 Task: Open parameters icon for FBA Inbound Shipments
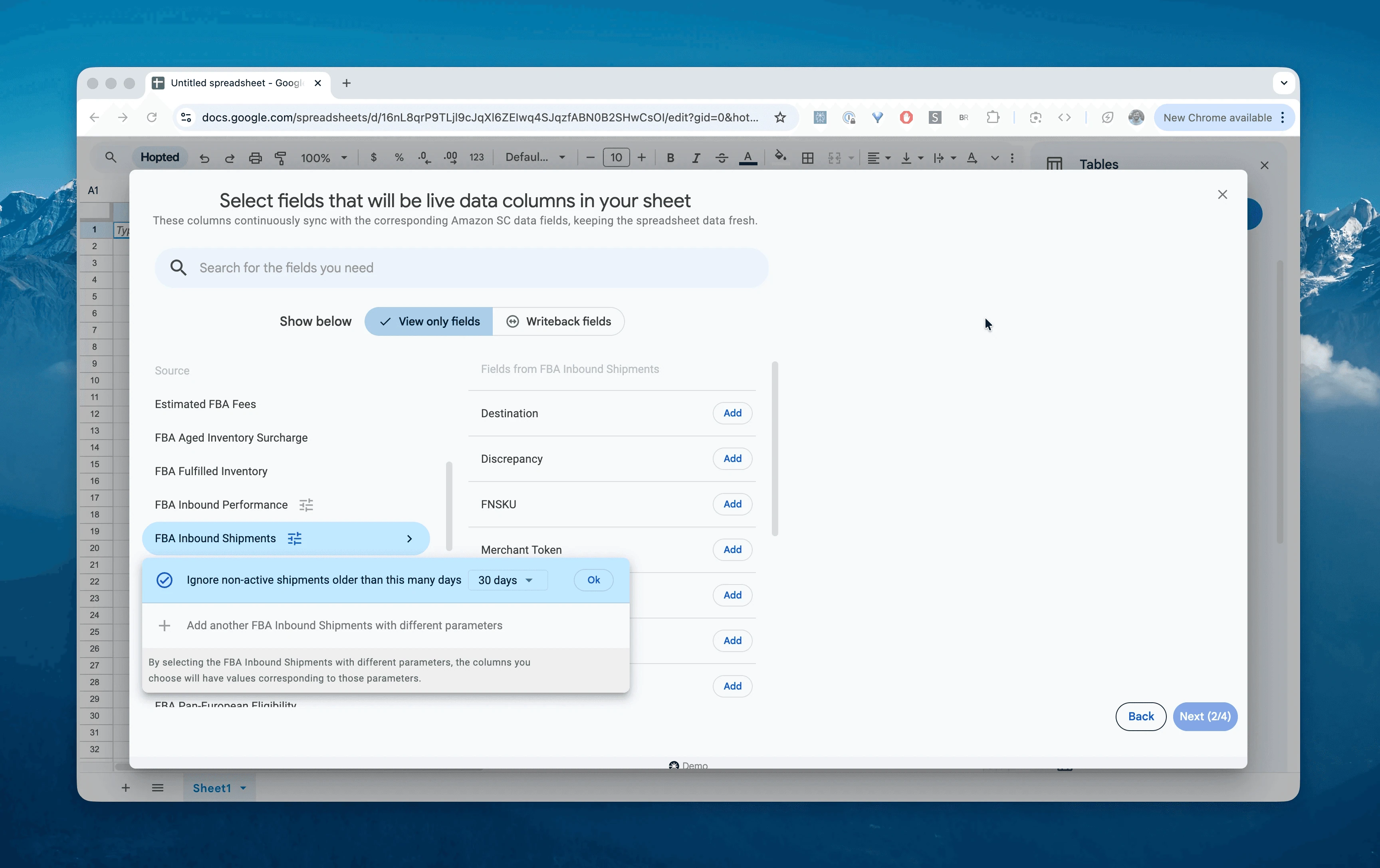[295, 539]
